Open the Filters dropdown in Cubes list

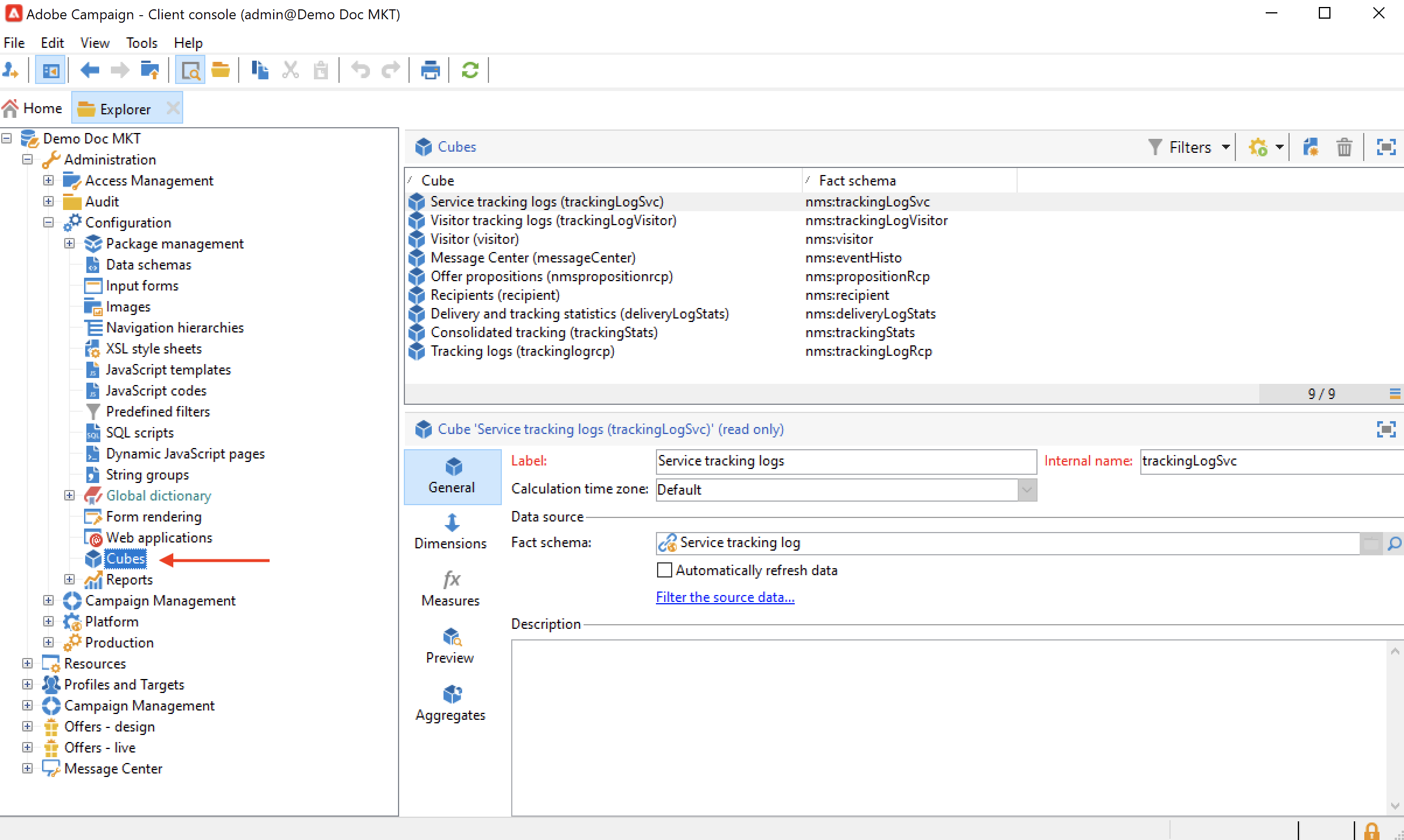1189,147
